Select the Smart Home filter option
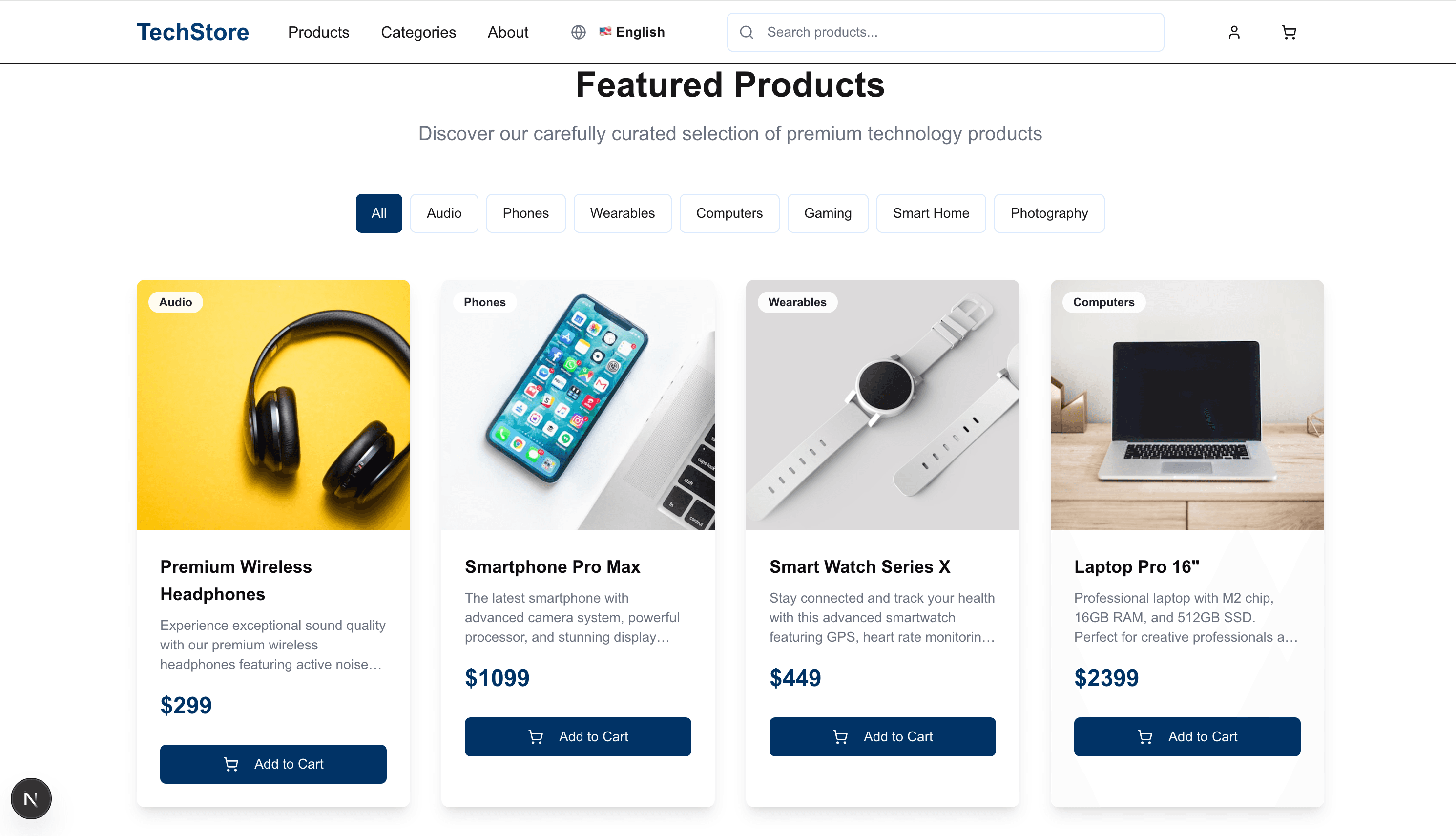This screenshot has width=1456, height=836. (931, 213)
